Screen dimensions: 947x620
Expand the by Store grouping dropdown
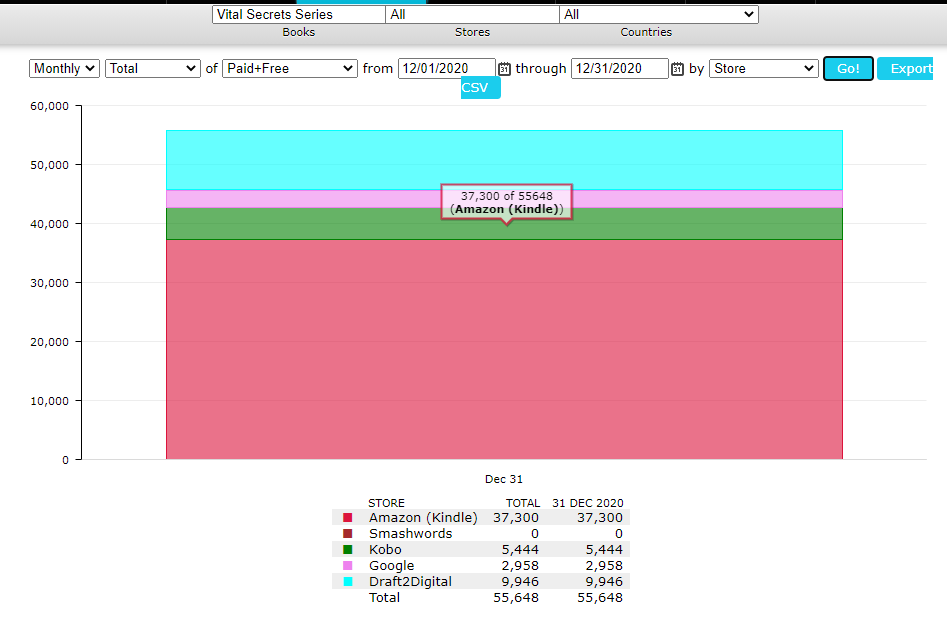point(763,69)
